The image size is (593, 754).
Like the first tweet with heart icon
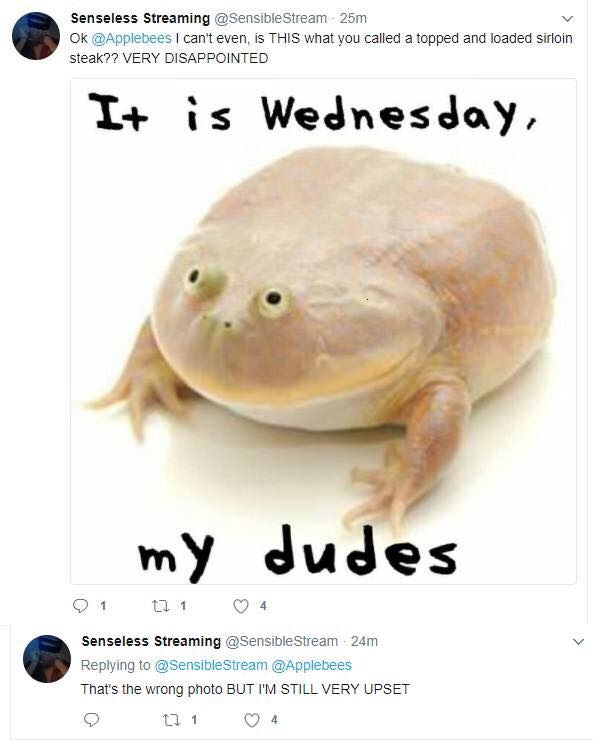(241, 606)
